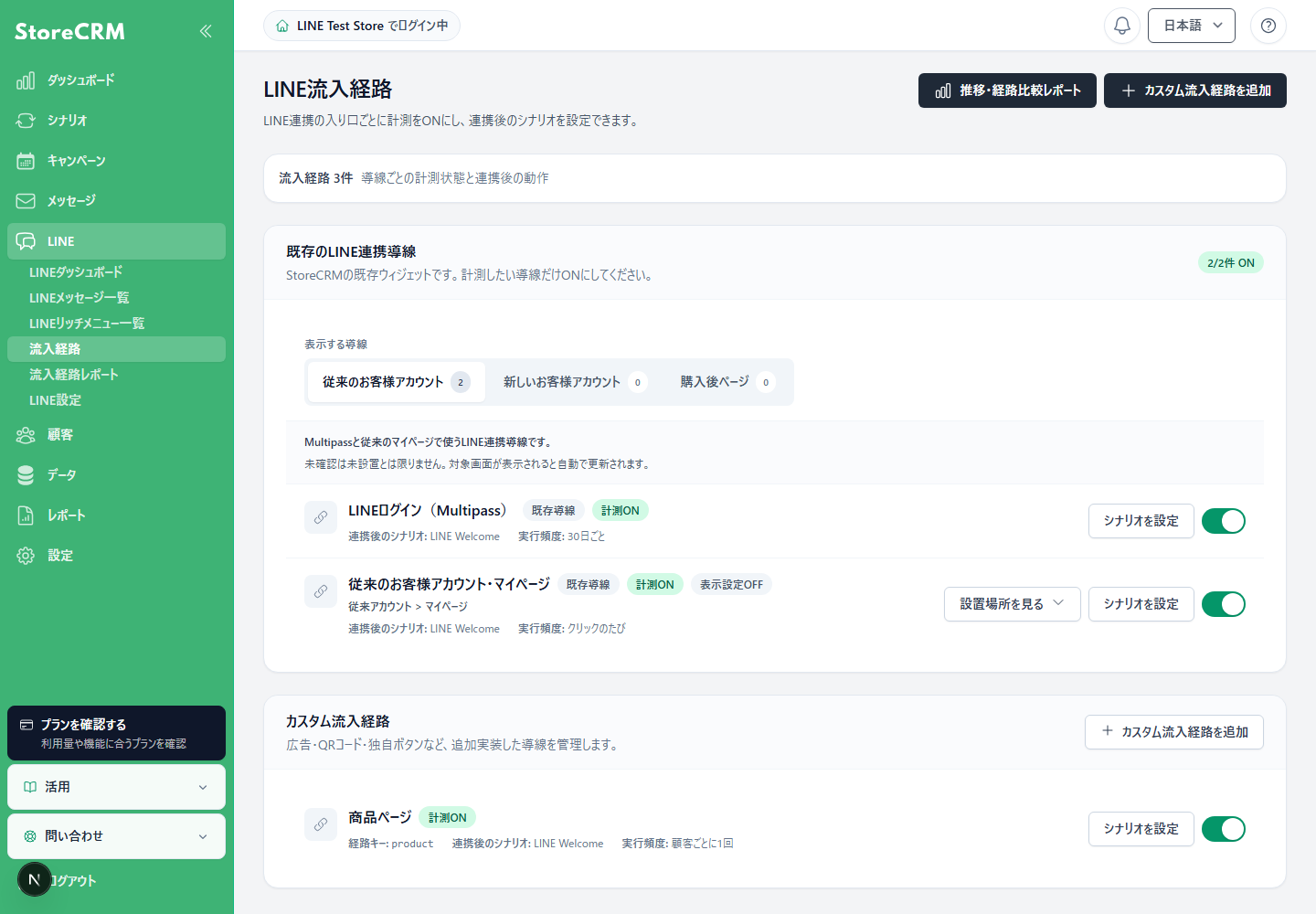Click the StoreCRM logo
The width and height of the screenshot is (1316, 914).
pyautogui.click(x=69, y=31)
